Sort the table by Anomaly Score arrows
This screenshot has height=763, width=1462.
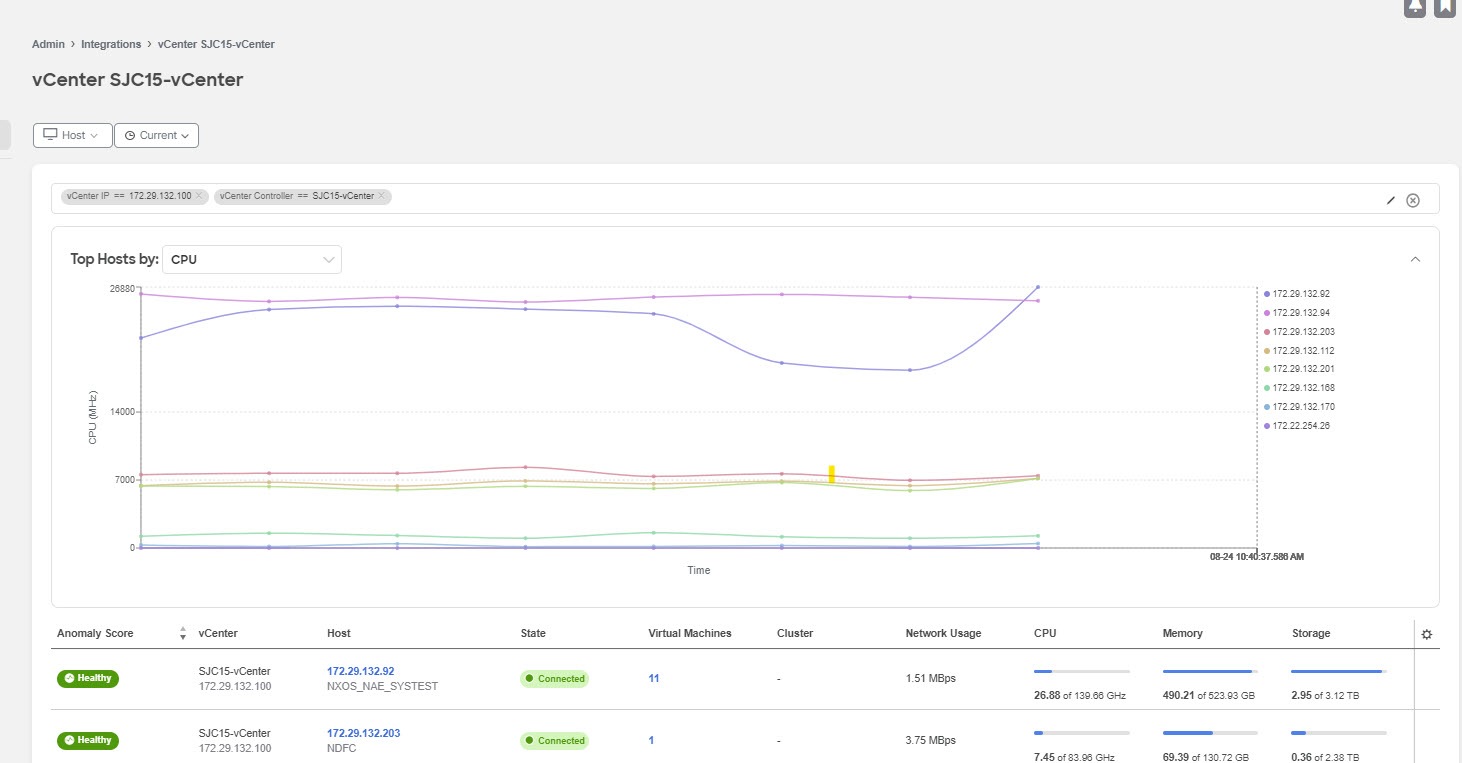pos(182,633)
